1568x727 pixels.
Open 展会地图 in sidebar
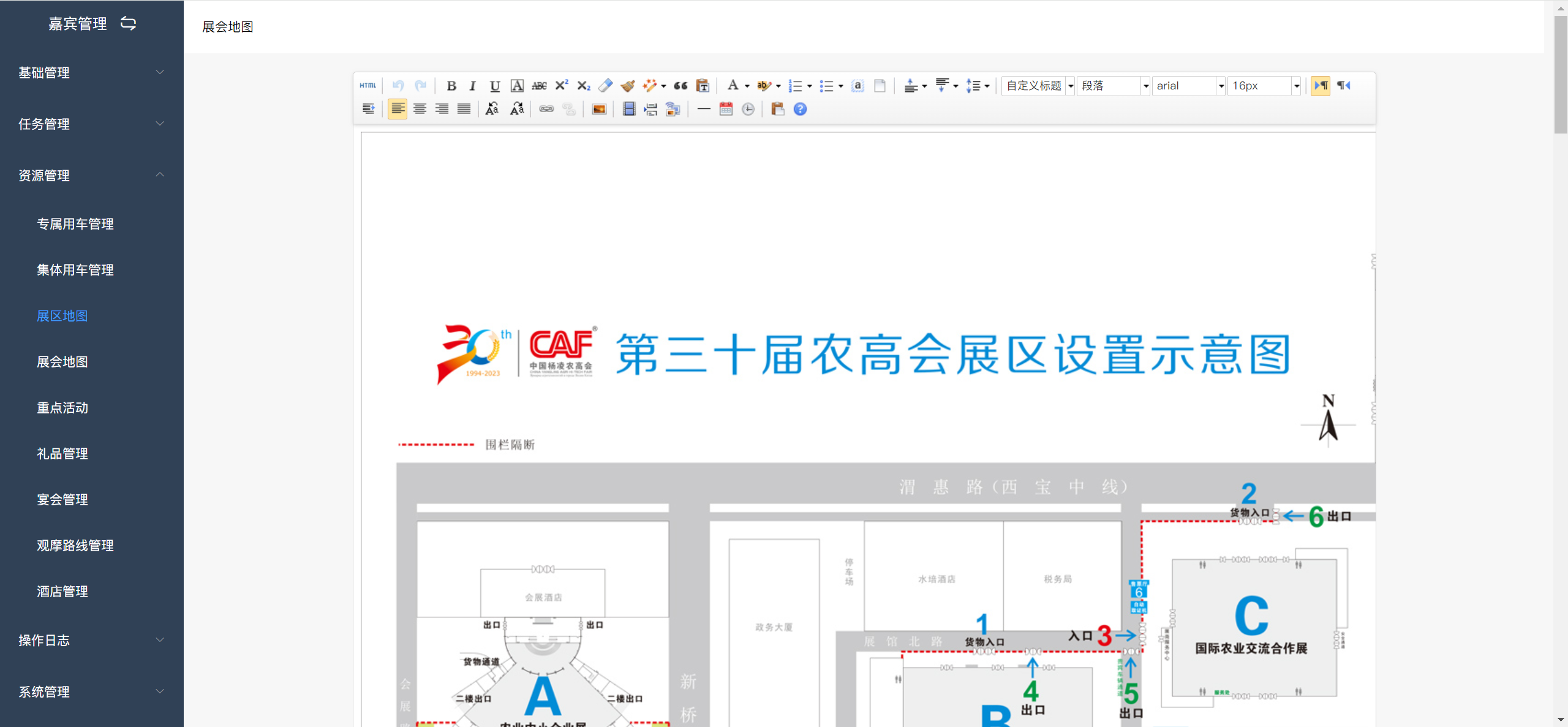pyautogui.click(x=62, y=362)
